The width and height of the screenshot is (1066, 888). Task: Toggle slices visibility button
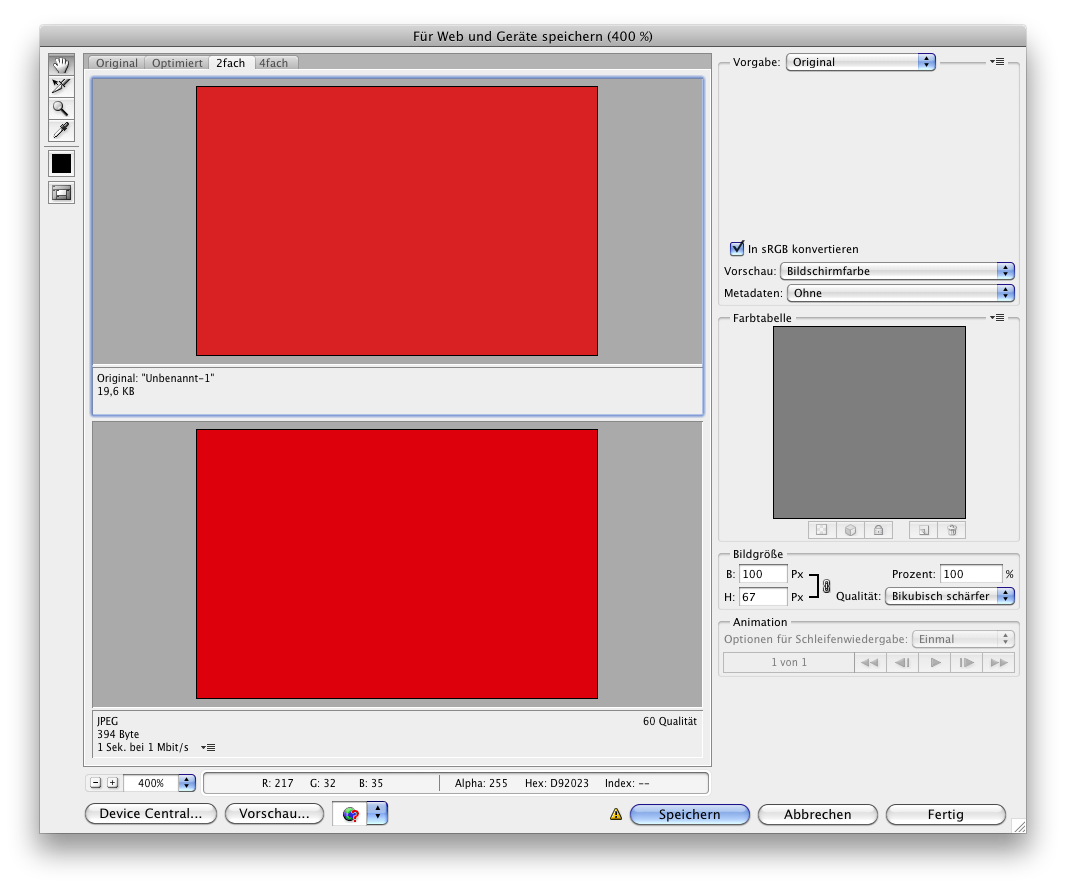(x=61, y=193)
